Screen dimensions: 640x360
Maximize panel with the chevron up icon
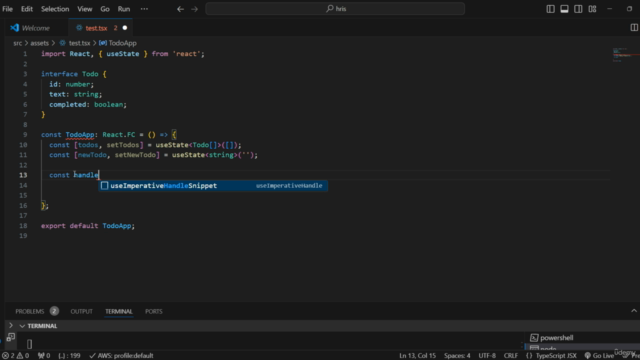(633, 311)
